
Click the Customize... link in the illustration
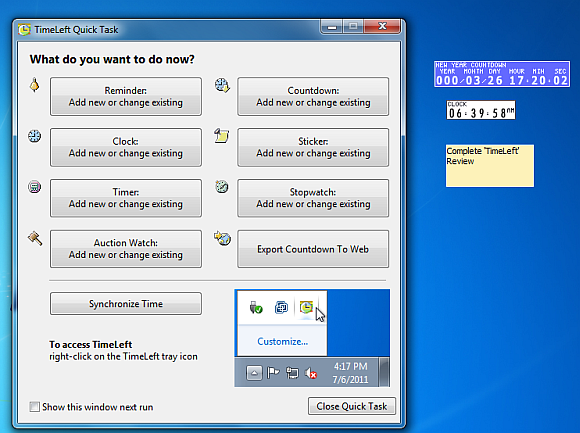283,341
